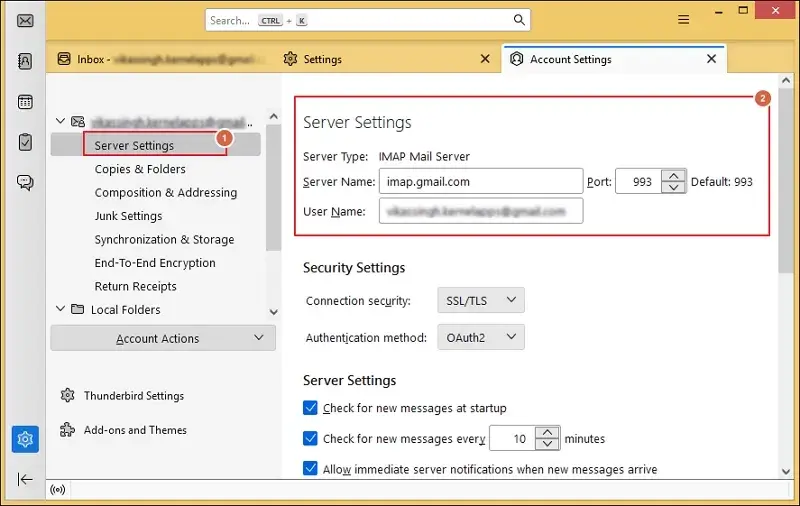Switch to the Settings tab
This screenshot has height=506, width=800.
tap(388, 59)
